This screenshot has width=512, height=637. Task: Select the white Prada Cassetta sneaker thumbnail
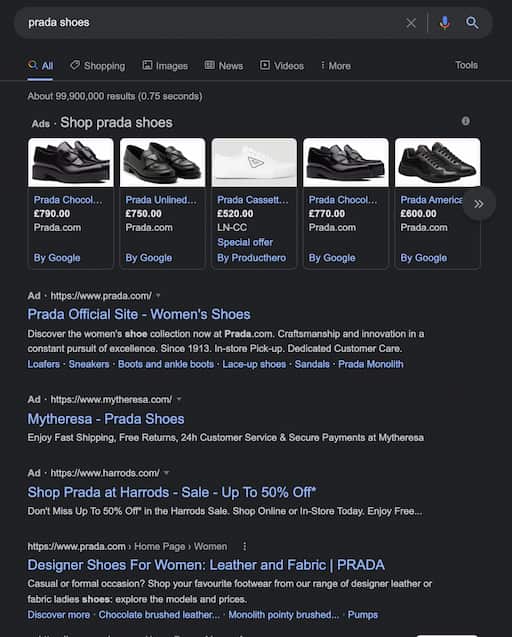click(x=254, y=162)
